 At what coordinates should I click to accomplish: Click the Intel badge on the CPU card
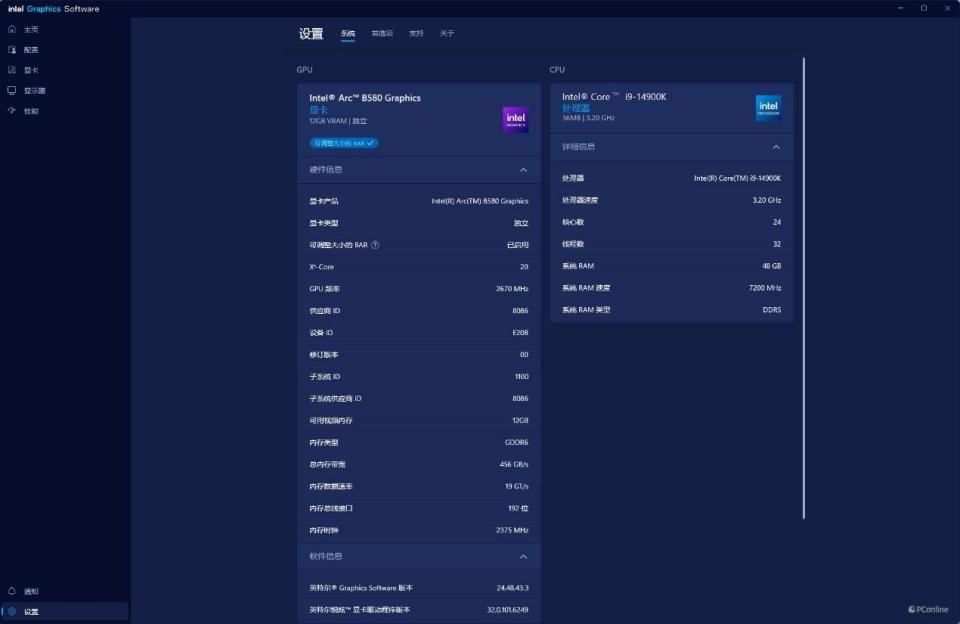click(x=767, y=107)
